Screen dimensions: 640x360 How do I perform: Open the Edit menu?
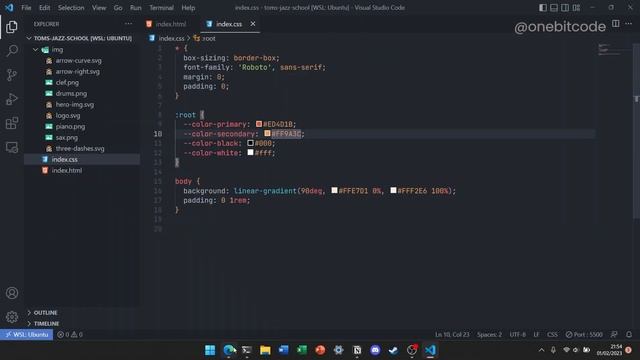(44, 8)
